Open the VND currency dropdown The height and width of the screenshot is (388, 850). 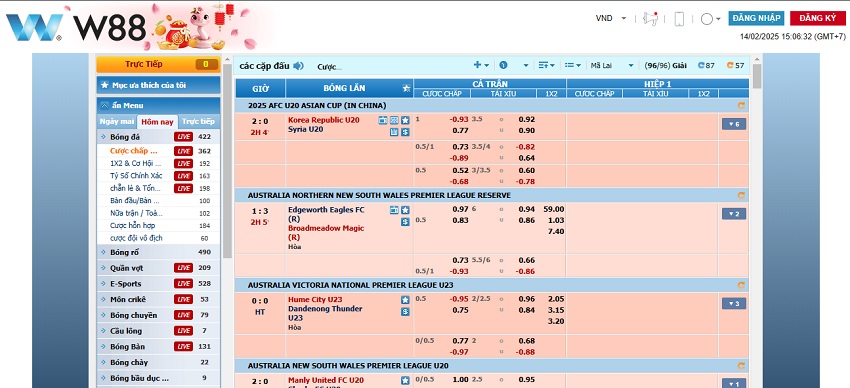pos(611,18)
